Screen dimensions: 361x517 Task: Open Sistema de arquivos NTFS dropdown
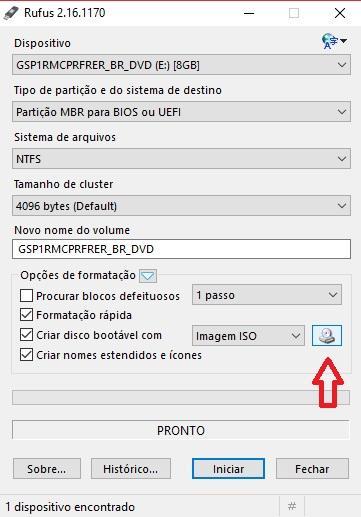[x=181, y=159]
